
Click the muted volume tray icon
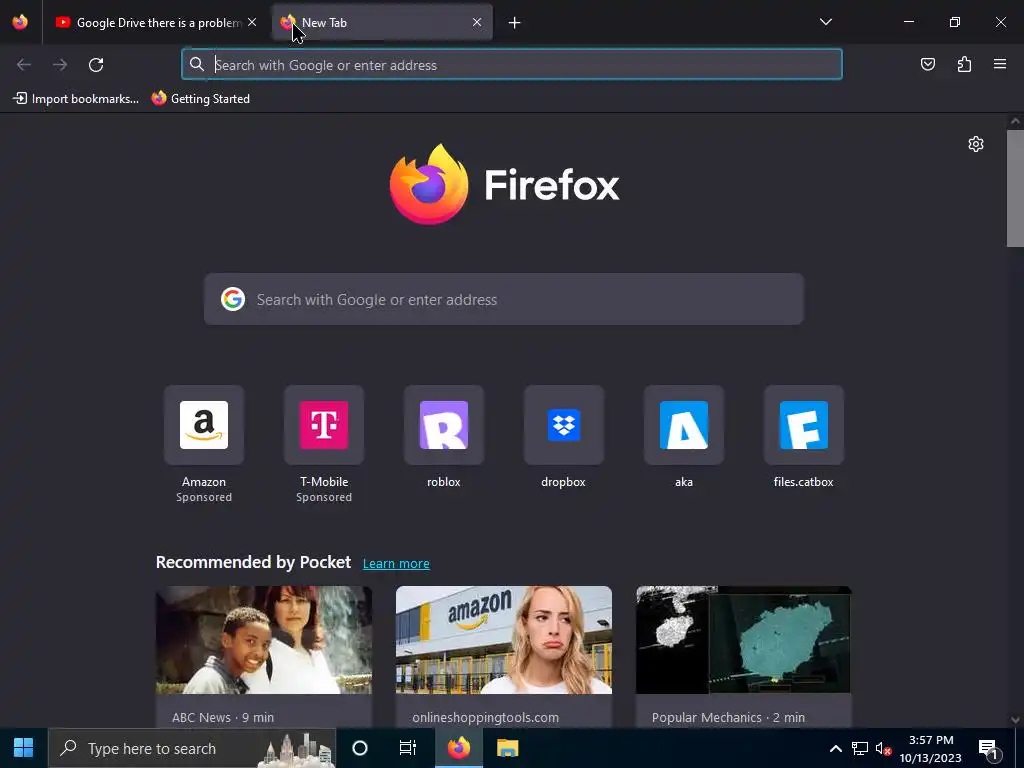(884, 748)
